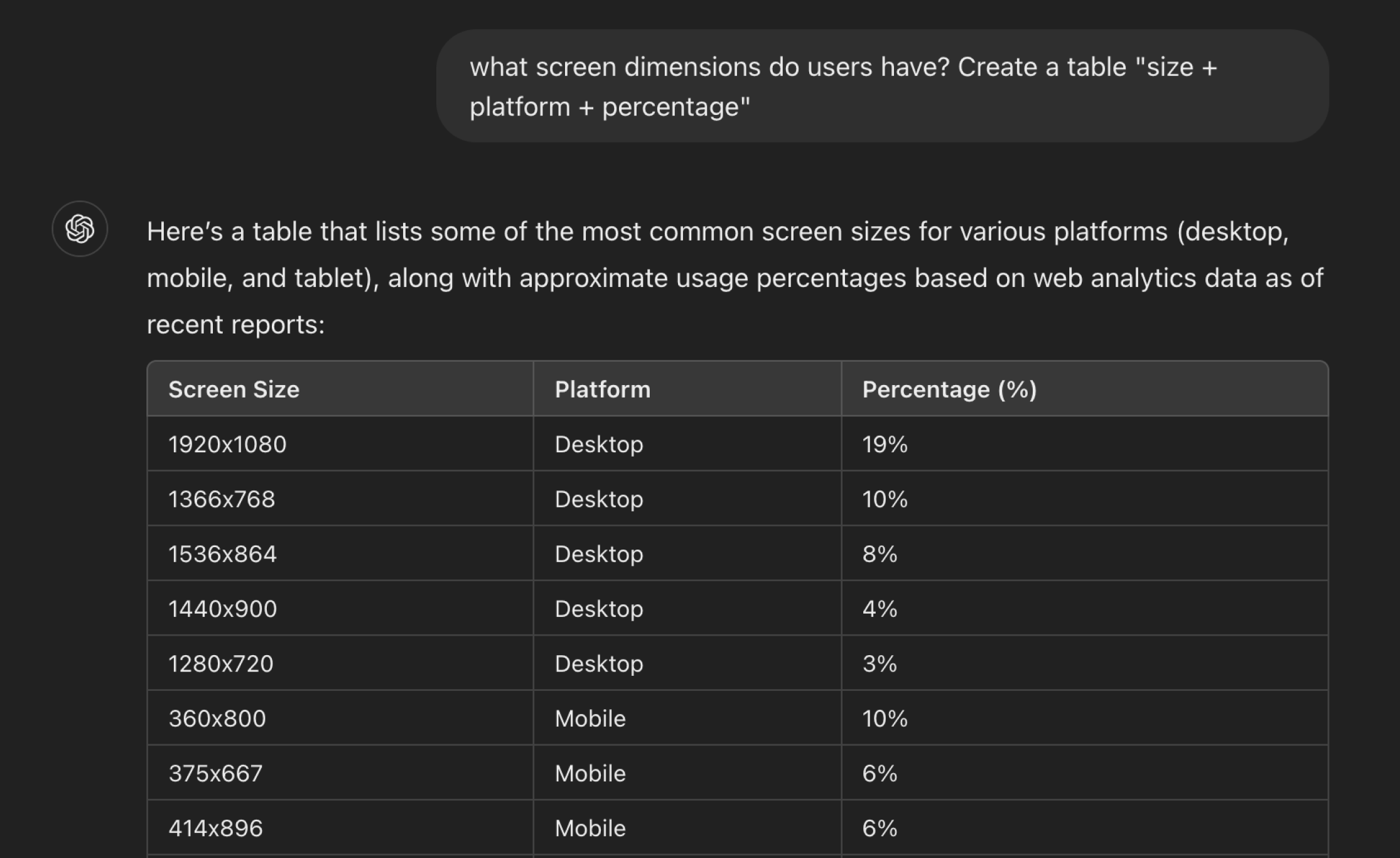This screenshot has width=1400, height=858.
Task: Click the 8% percentage cell
Action: 880,554
